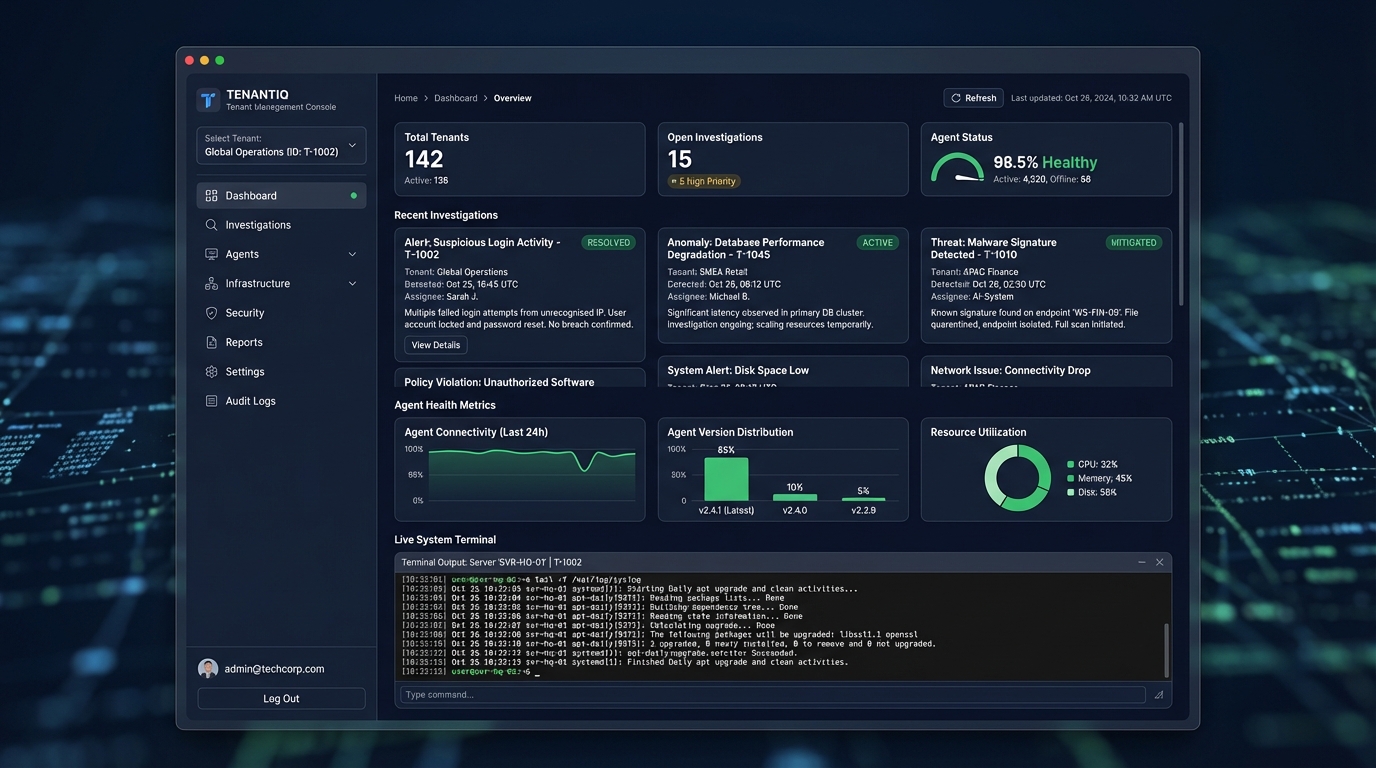
Task: Minimize the Live System Terminal panel
Action: (x=1143, y=561)
